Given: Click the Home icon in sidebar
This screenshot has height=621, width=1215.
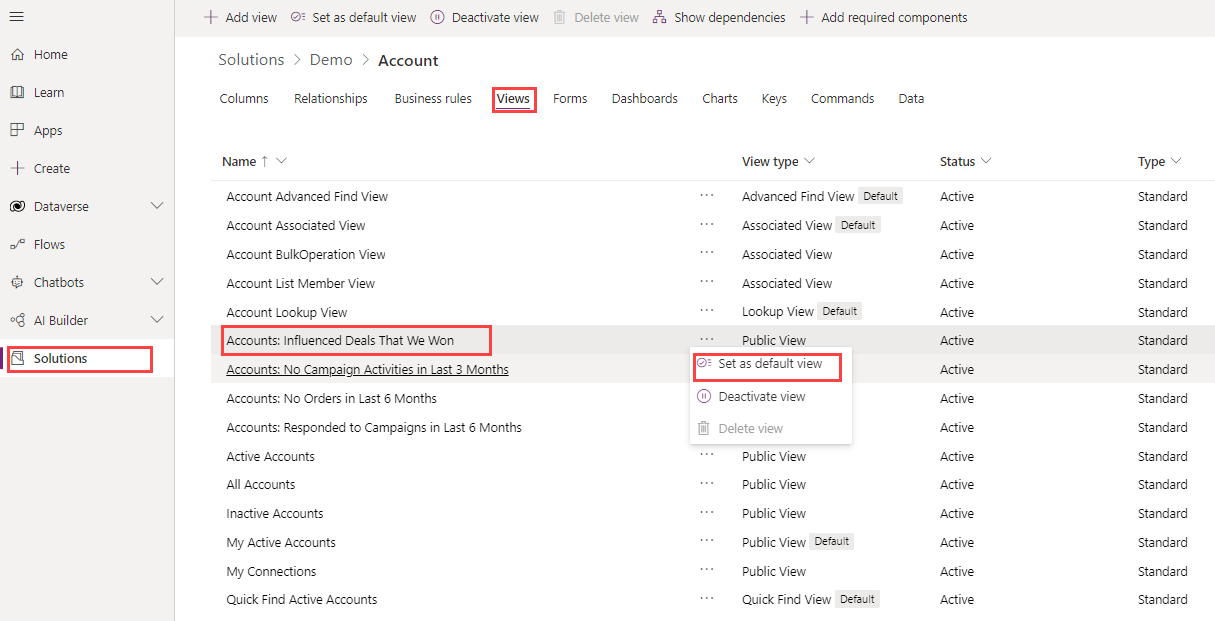Looking at the screenshot, I should coord(17,55).
